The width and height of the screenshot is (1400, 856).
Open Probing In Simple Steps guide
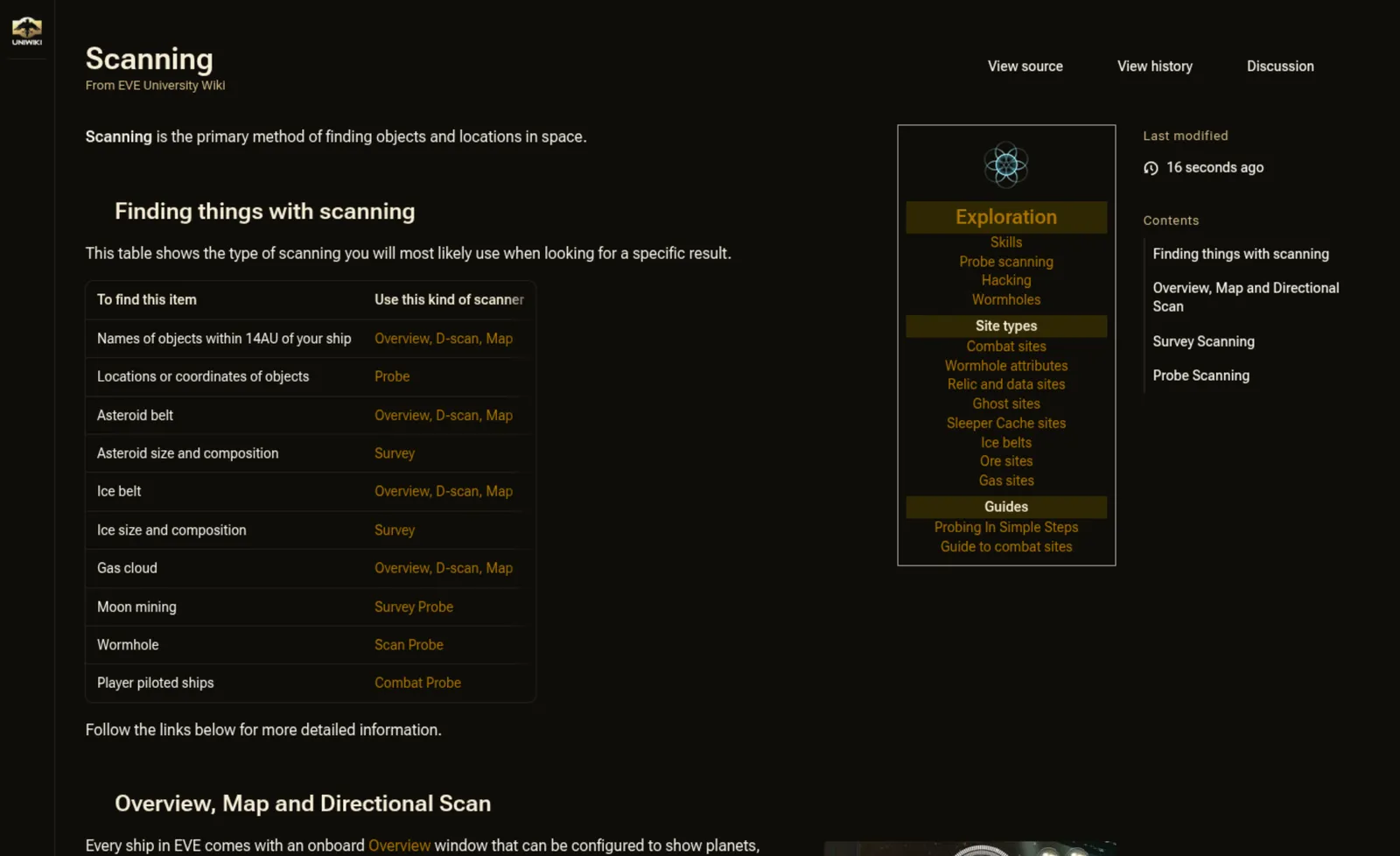pos(1006,527)
